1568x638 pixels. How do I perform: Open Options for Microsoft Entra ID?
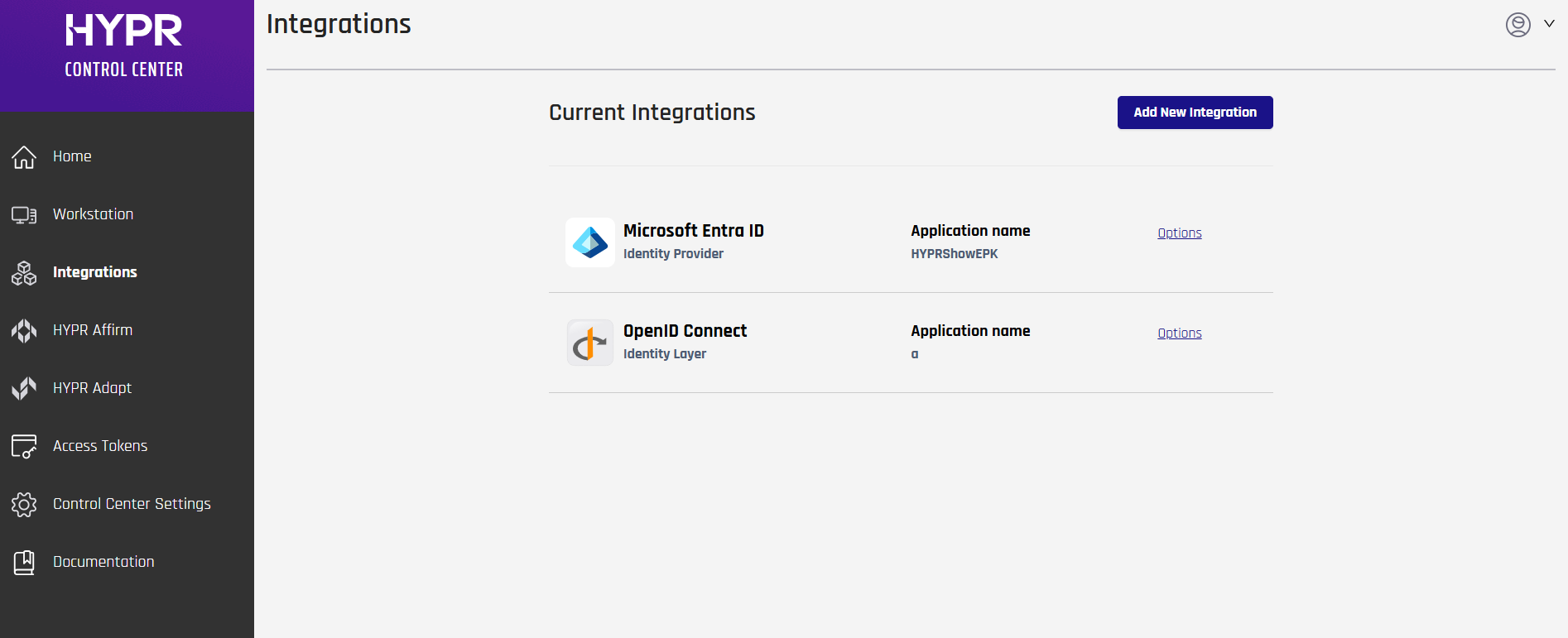tap(1179, 233)
